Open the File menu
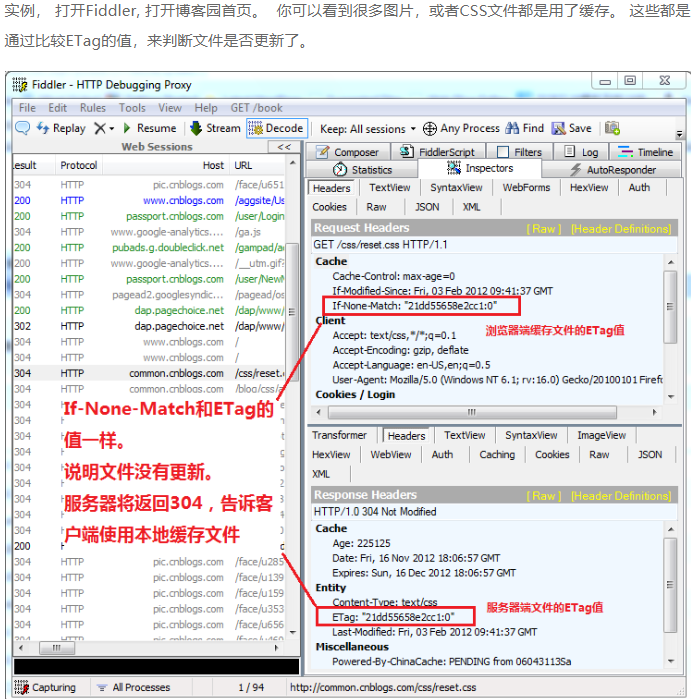 [x=27, y=108]
